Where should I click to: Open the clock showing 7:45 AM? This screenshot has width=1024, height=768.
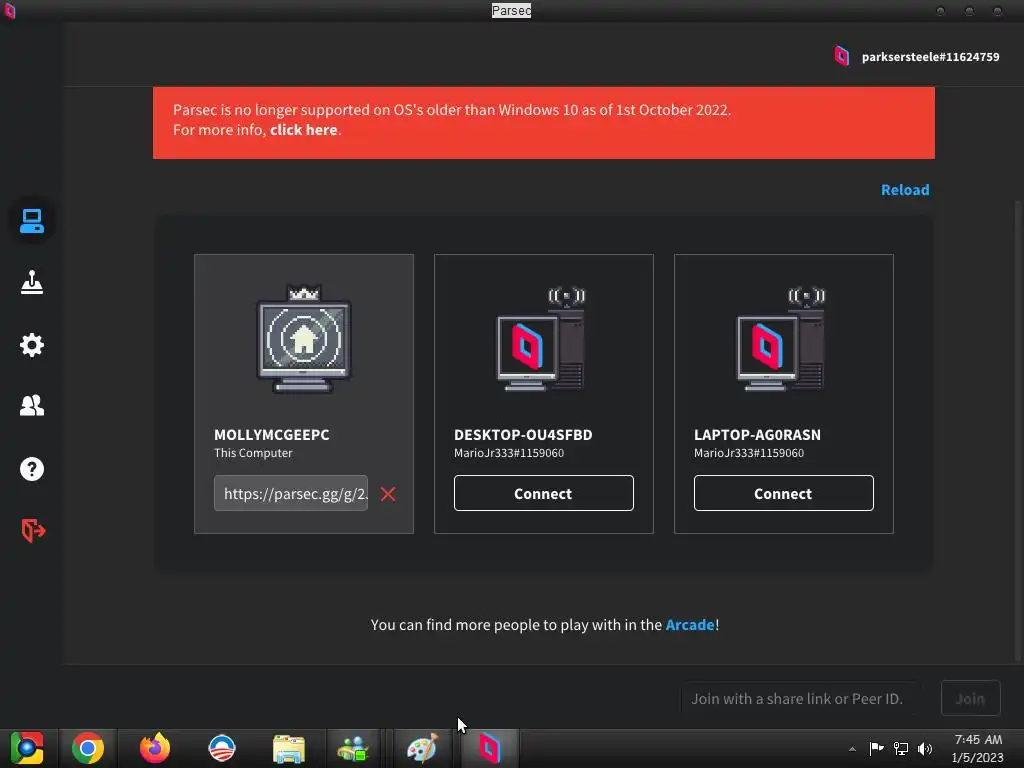coord(978,748)
